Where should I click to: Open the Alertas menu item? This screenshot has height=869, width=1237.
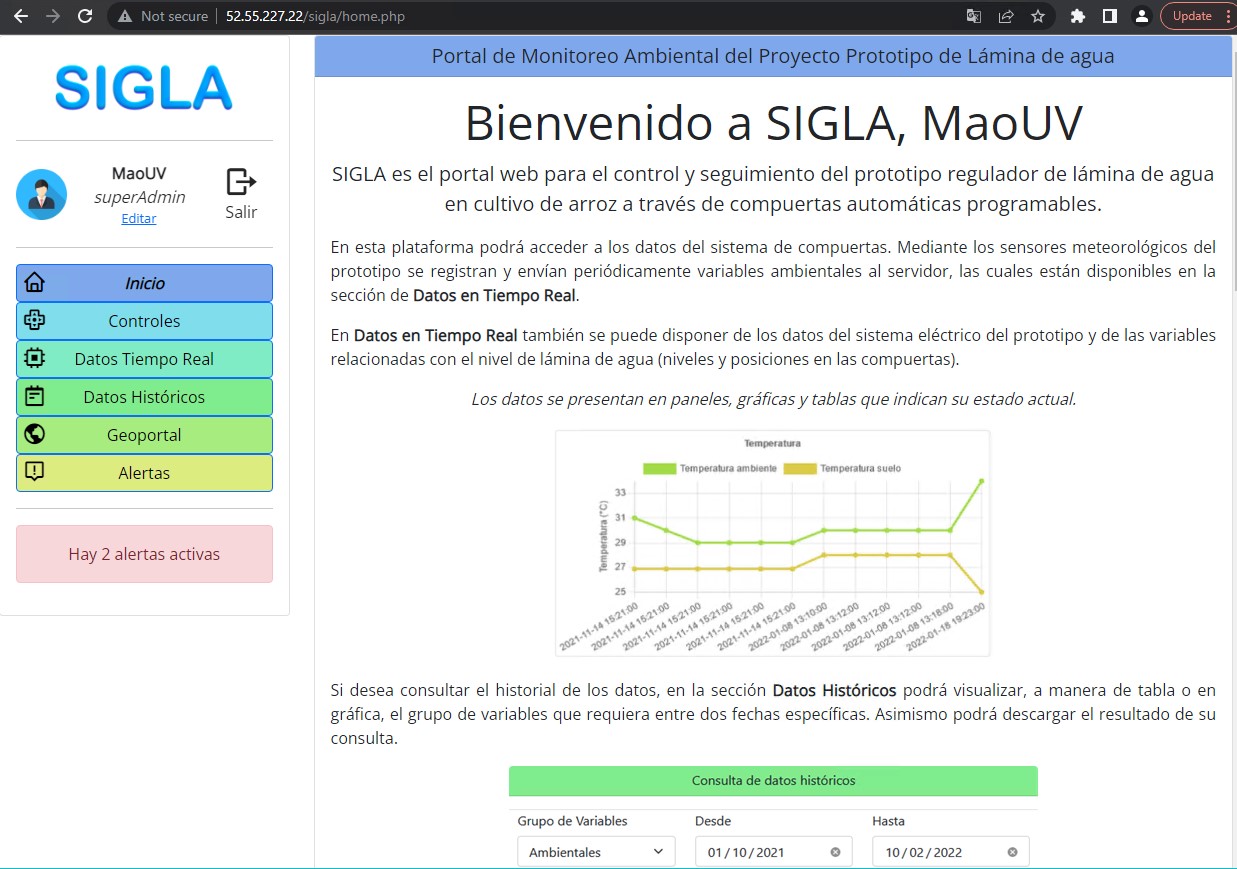pyautogui.click(x=144, y=473)
